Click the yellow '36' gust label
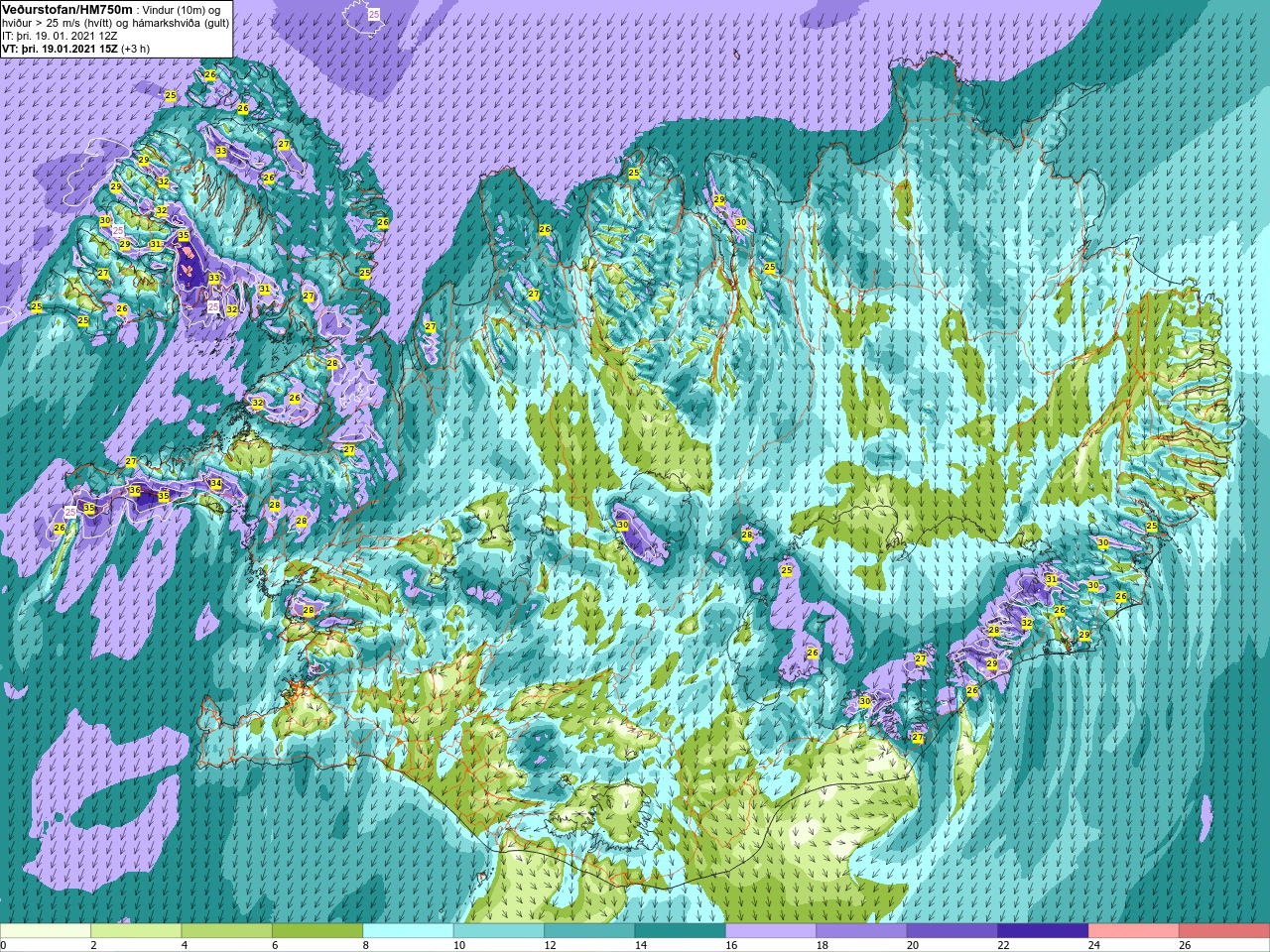This screenshot has height=952, width=1270. coord(135,491)
